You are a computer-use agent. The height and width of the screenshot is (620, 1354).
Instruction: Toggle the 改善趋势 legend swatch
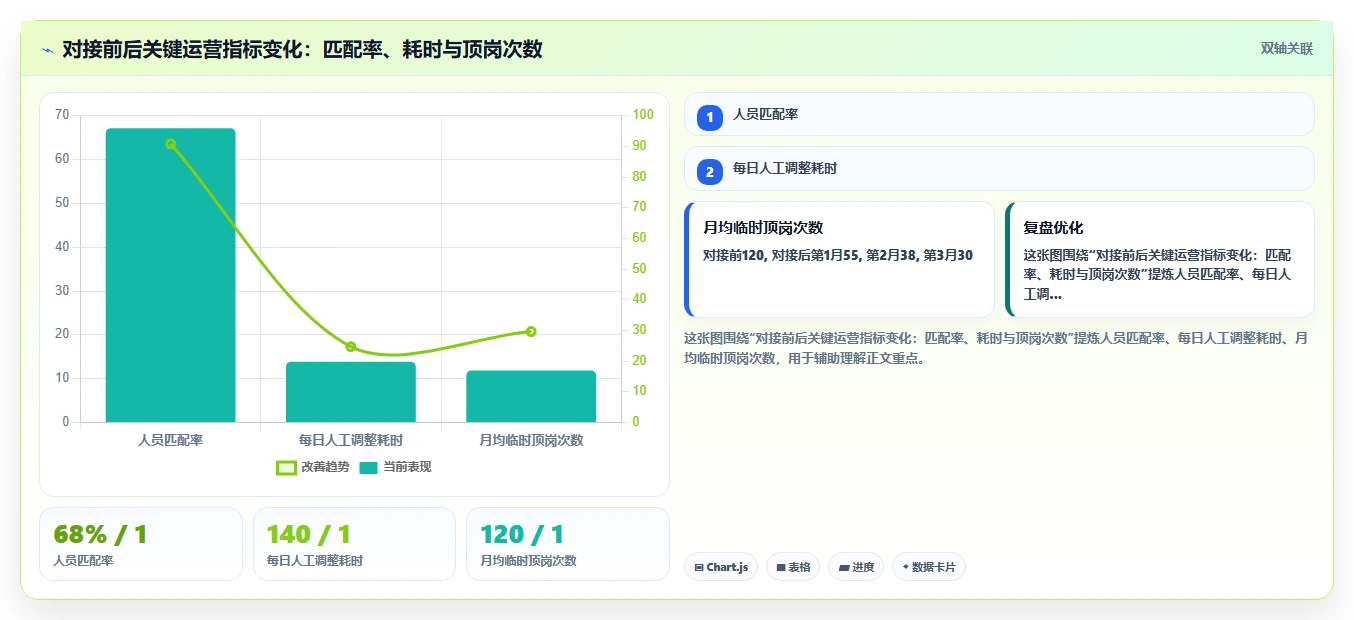286,467
